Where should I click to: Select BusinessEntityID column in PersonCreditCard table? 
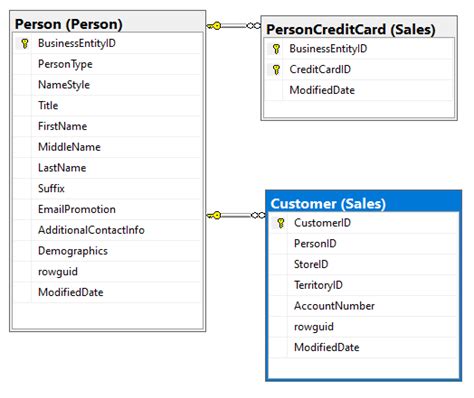pos(359,49)
